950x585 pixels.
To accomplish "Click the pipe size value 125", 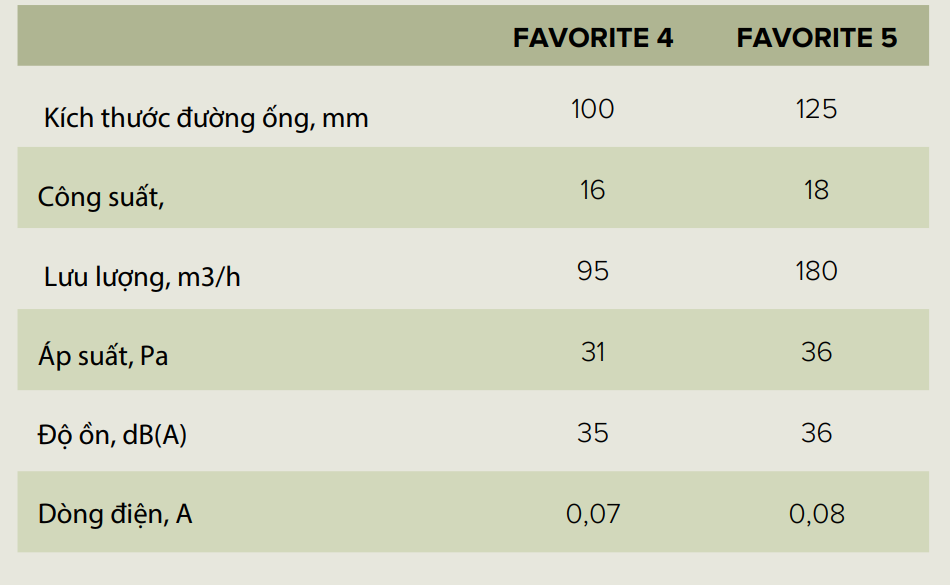I will (817, 108).
